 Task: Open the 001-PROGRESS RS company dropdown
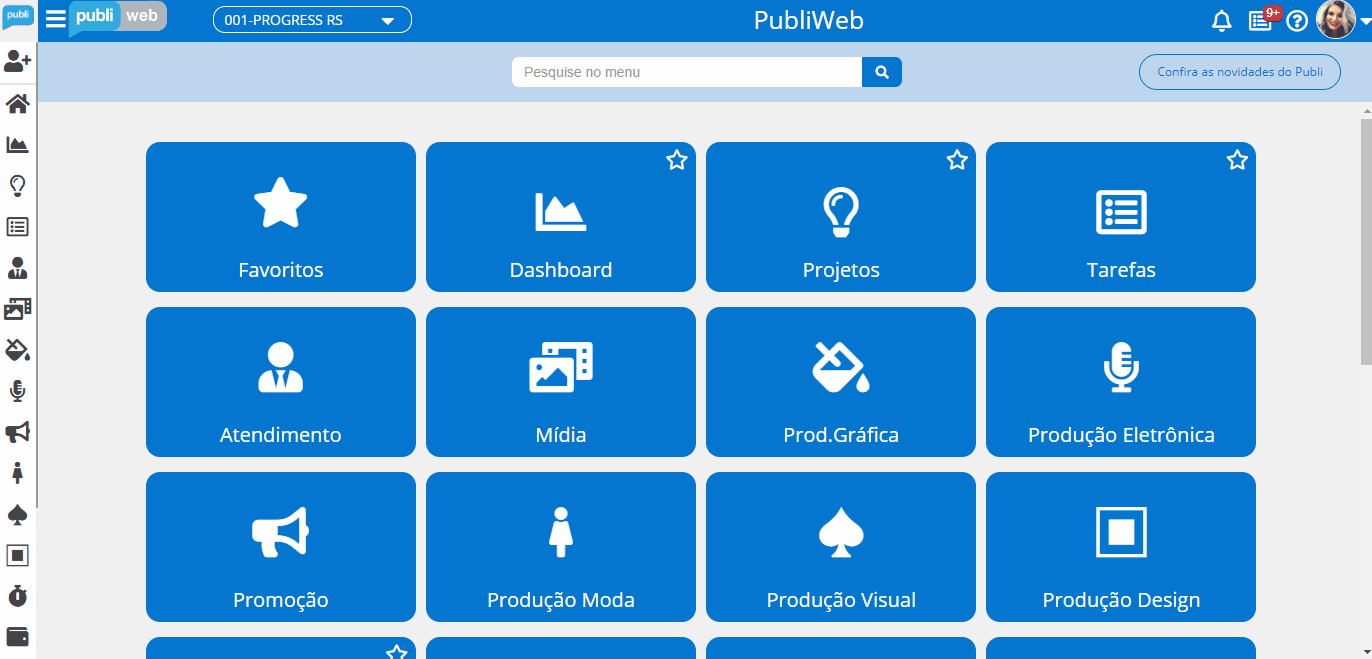[x=312, y=20]
